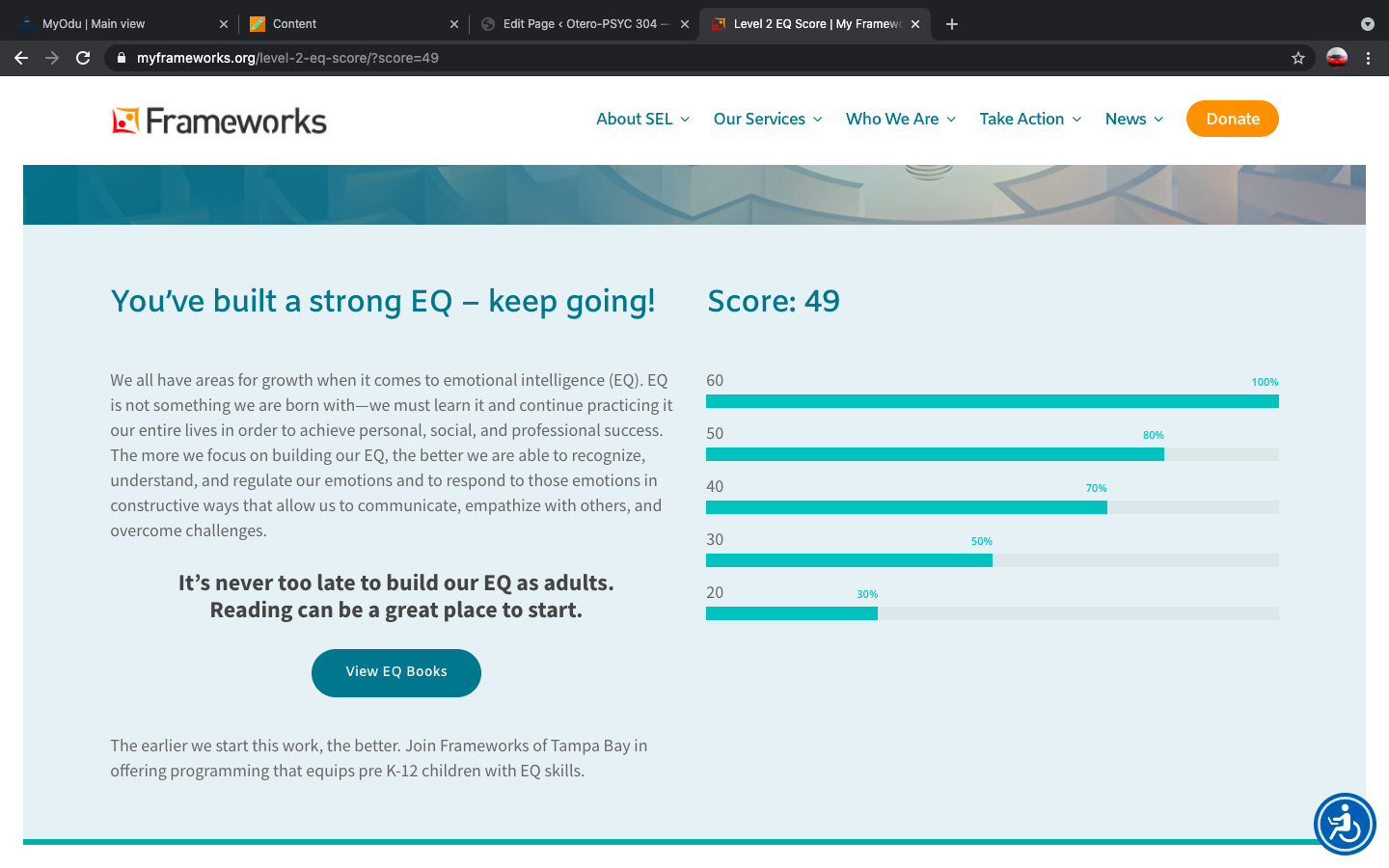
Task: Click the 100% label
Action: pos(1265,382)
